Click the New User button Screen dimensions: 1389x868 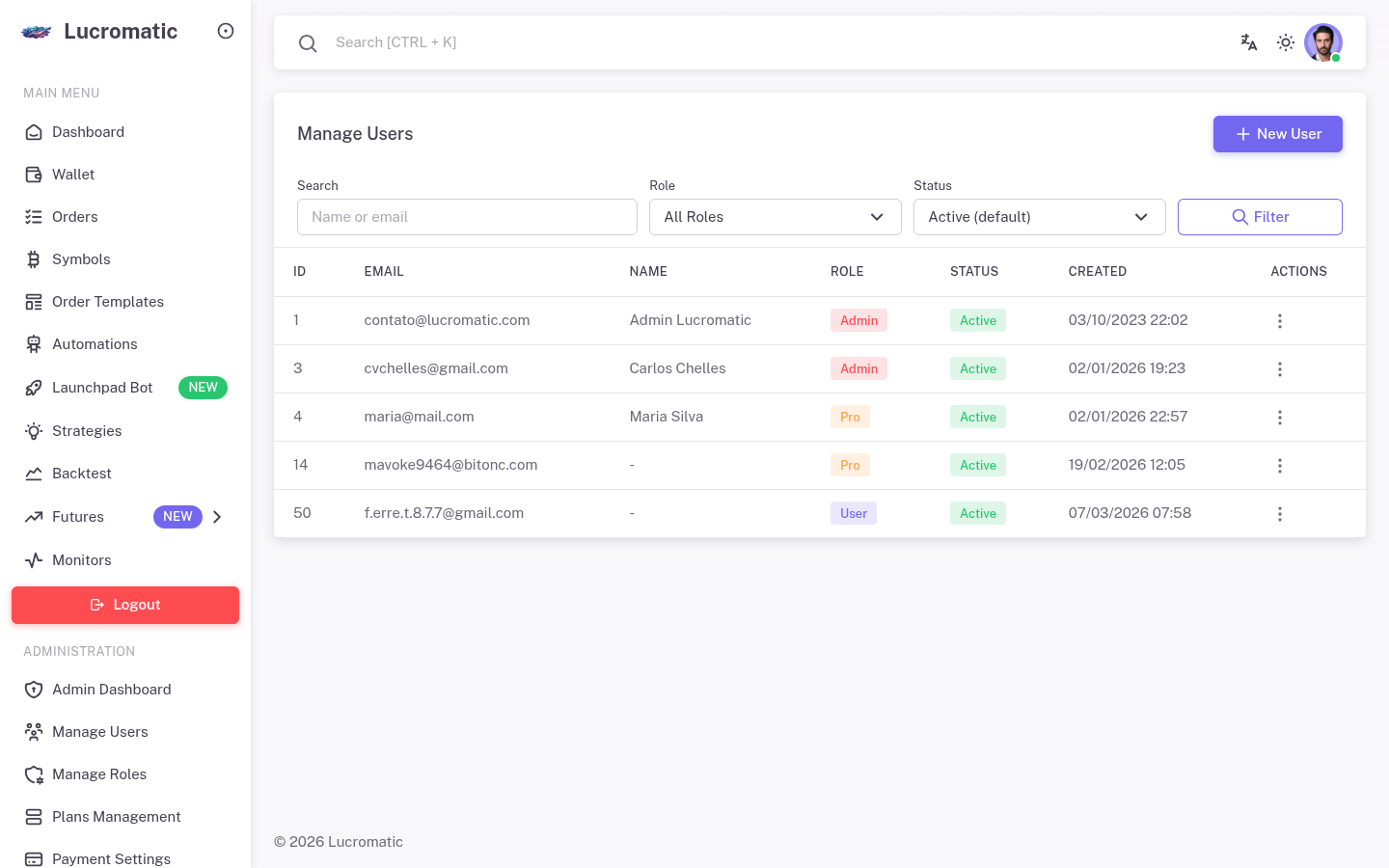tap(1277, 134)
